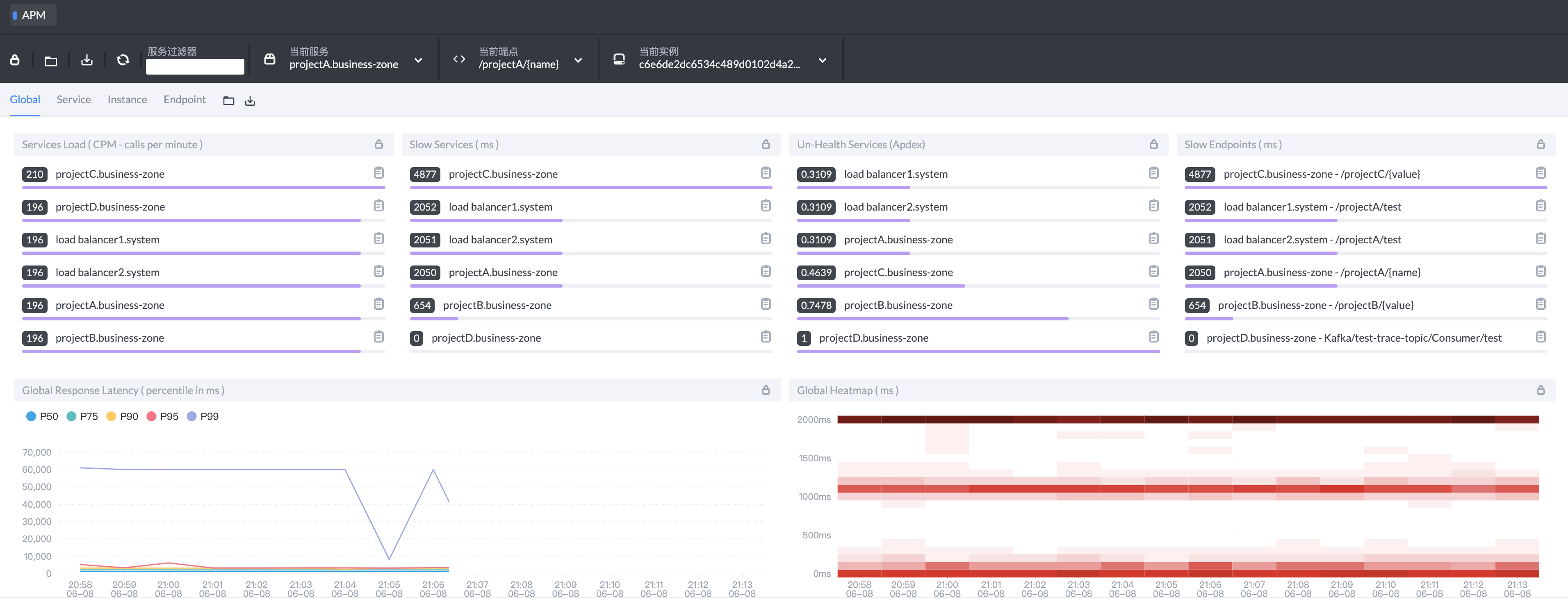Click the P50 blue legend swatch

(31, 417)
